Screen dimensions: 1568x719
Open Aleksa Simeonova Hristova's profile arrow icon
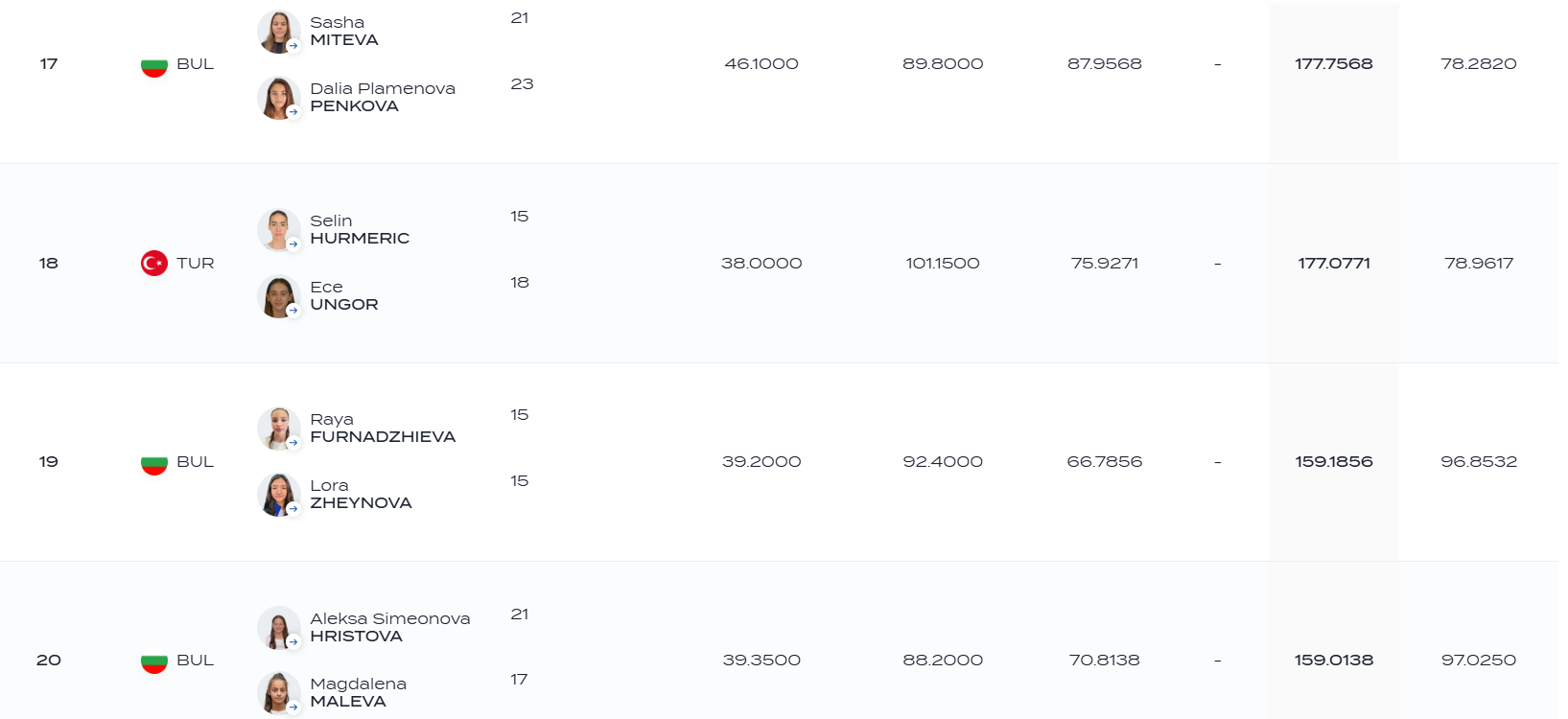pos(293,642)
